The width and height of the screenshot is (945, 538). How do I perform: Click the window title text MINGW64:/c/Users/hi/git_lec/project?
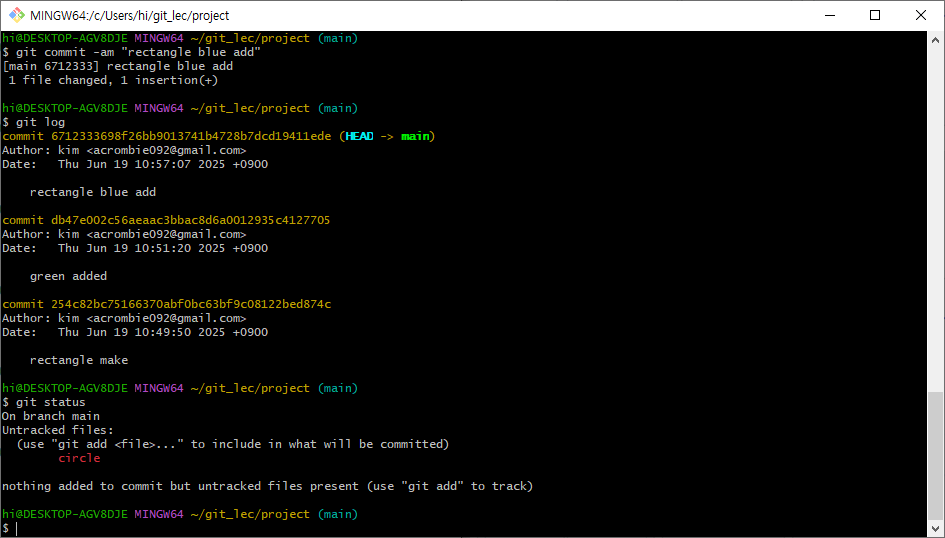tap(130, 16)
